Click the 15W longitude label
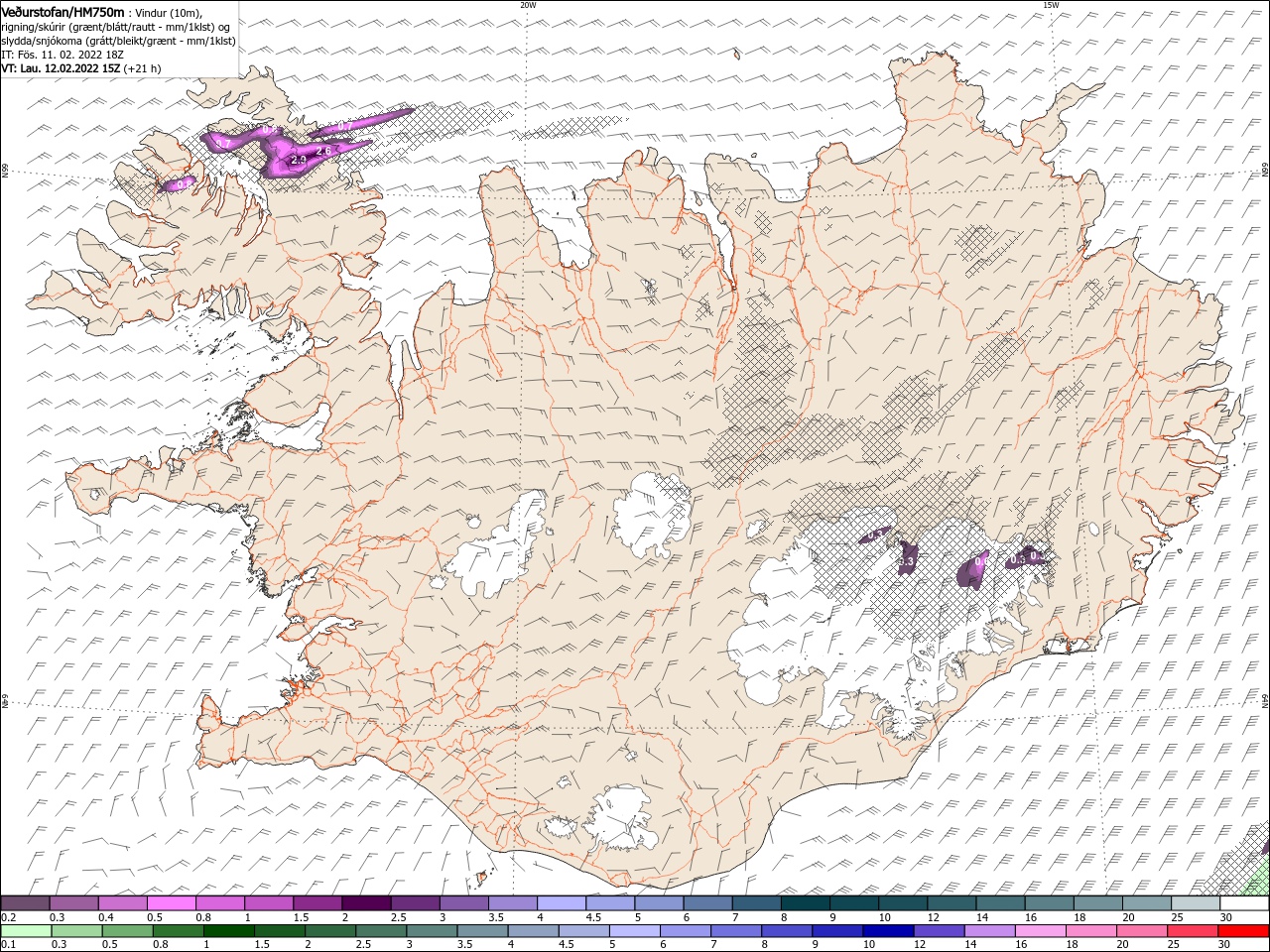This screenshot has height=952, width=1270. [x=1051, y=5]
